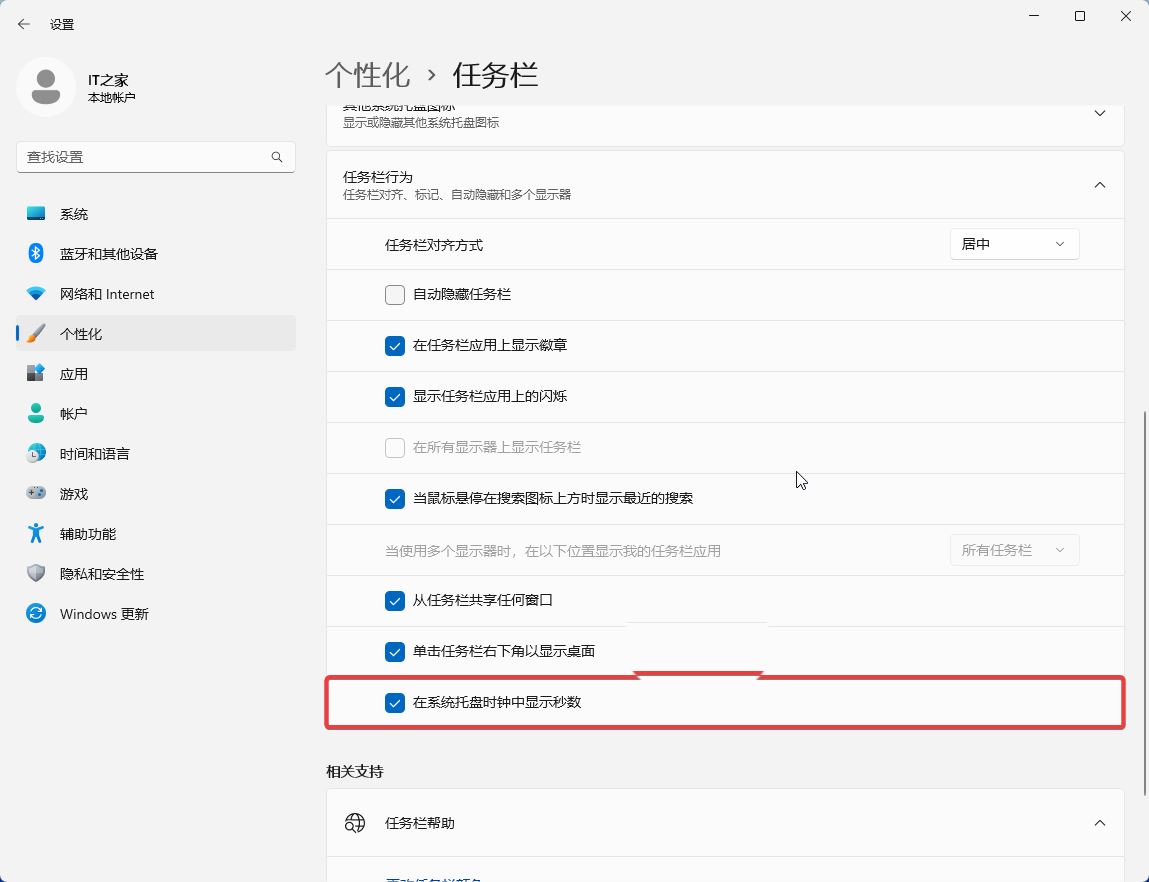1149x882 pixels.
Task: Open the 任务栏对齐方式 dropdown showing 居中
Action: pyautogui.click(x=1013, y=243)
